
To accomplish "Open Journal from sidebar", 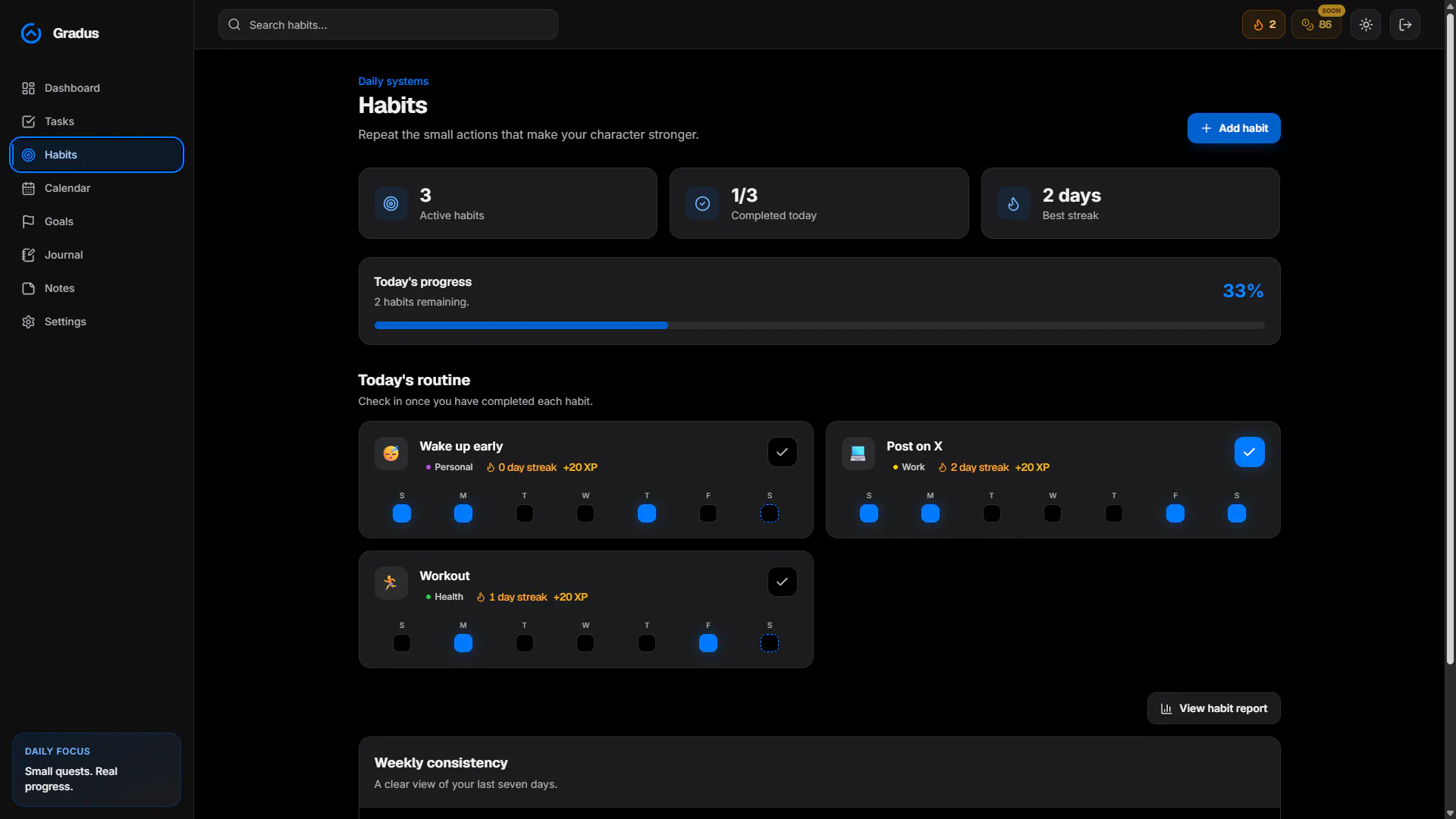I will click(x=96, y=255).
